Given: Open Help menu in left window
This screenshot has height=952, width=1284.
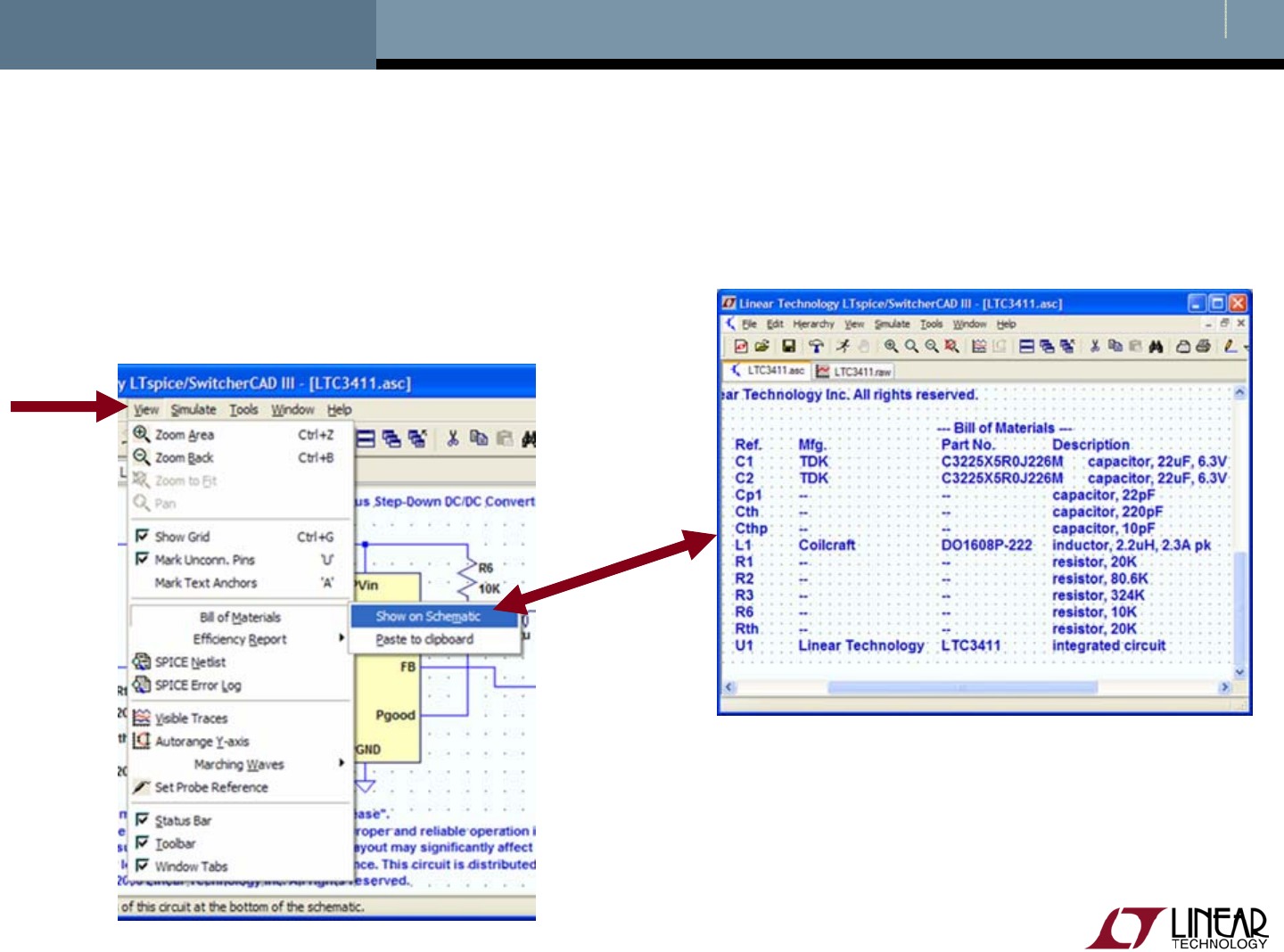Looking at the screenshot, I should click(339, 410).
